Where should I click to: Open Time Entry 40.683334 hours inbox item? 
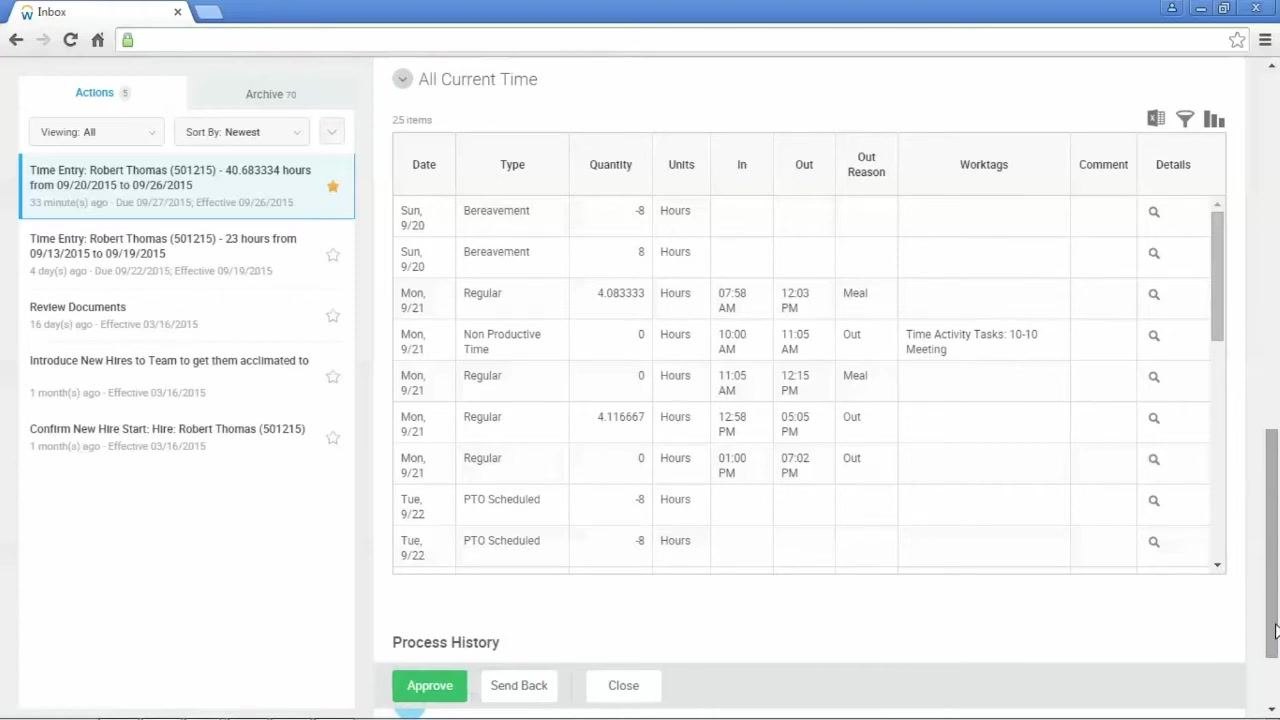pos(186,186)
